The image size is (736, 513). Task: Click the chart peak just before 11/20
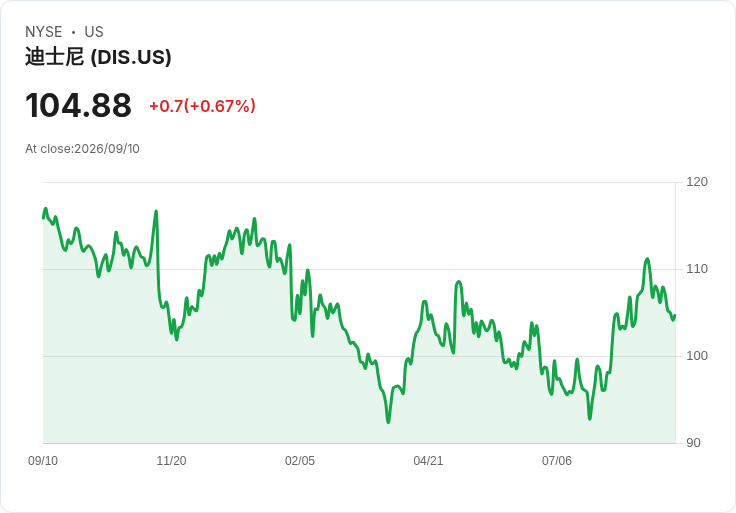(156, 212)
